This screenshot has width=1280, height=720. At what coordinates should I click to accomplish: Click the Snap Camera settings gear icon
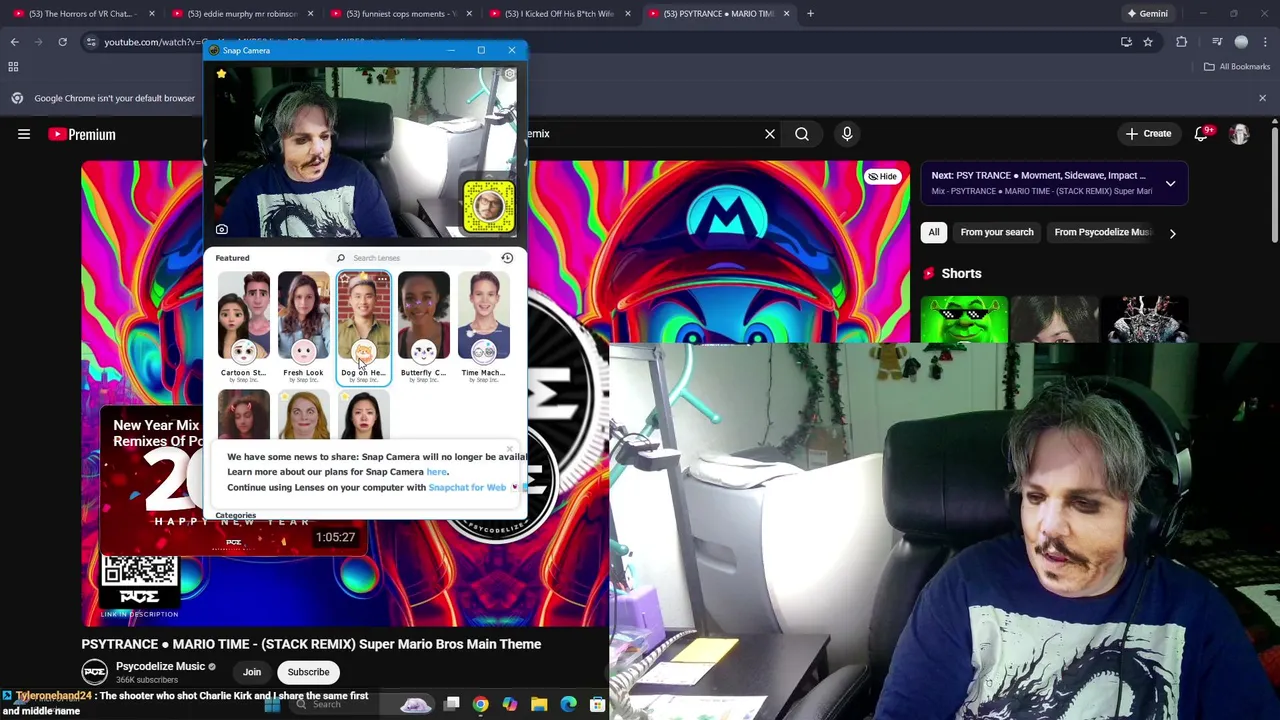(509, 75)
